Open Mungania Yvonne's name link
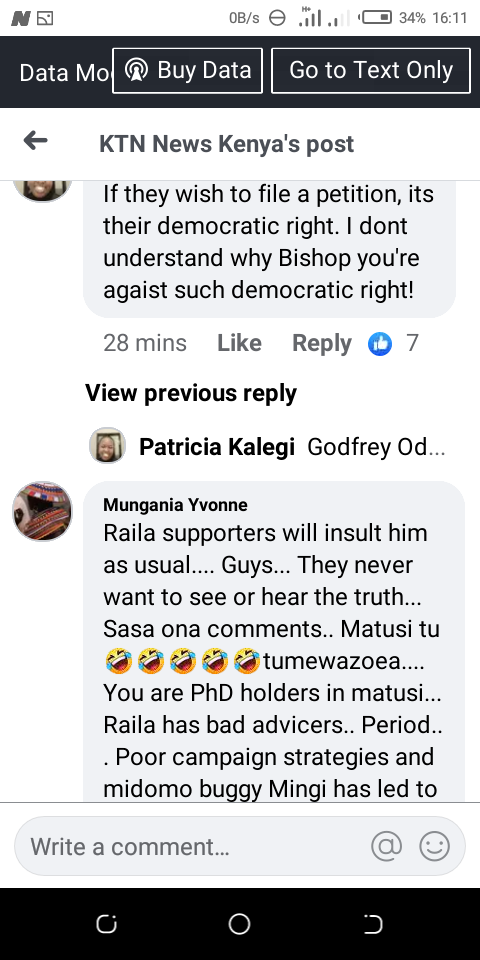 (175, 505)
